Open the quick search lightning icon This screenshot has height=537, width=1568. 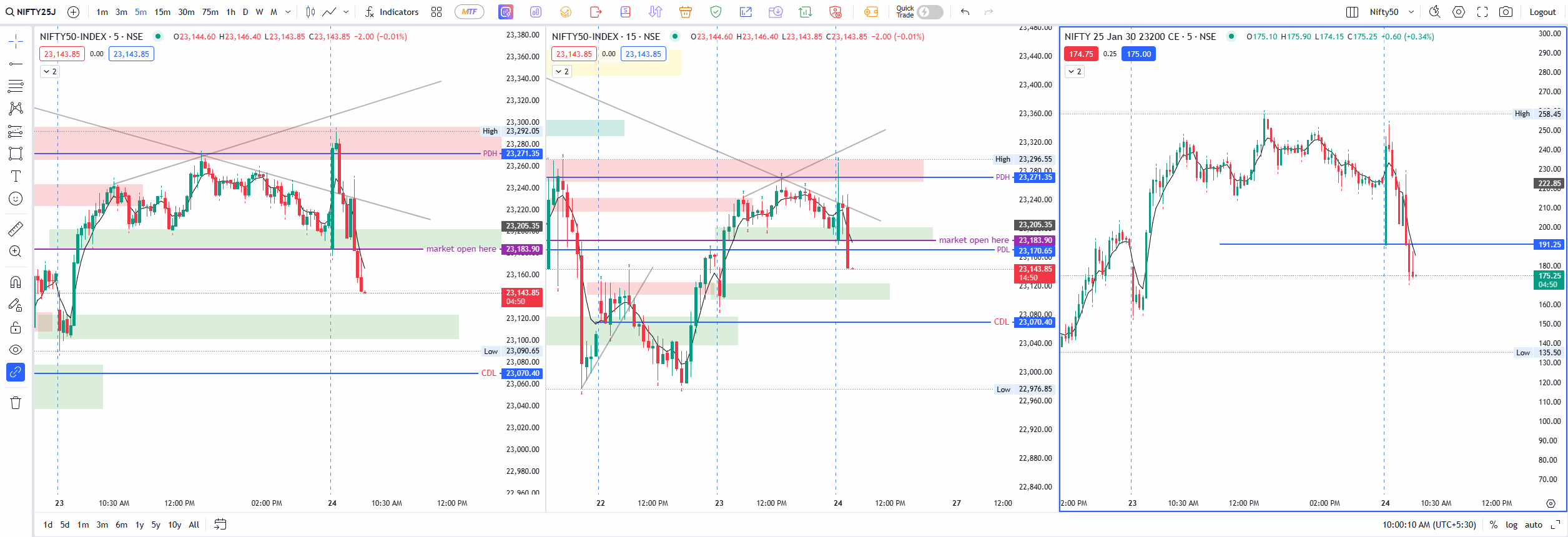click(x=1435, y=12)
